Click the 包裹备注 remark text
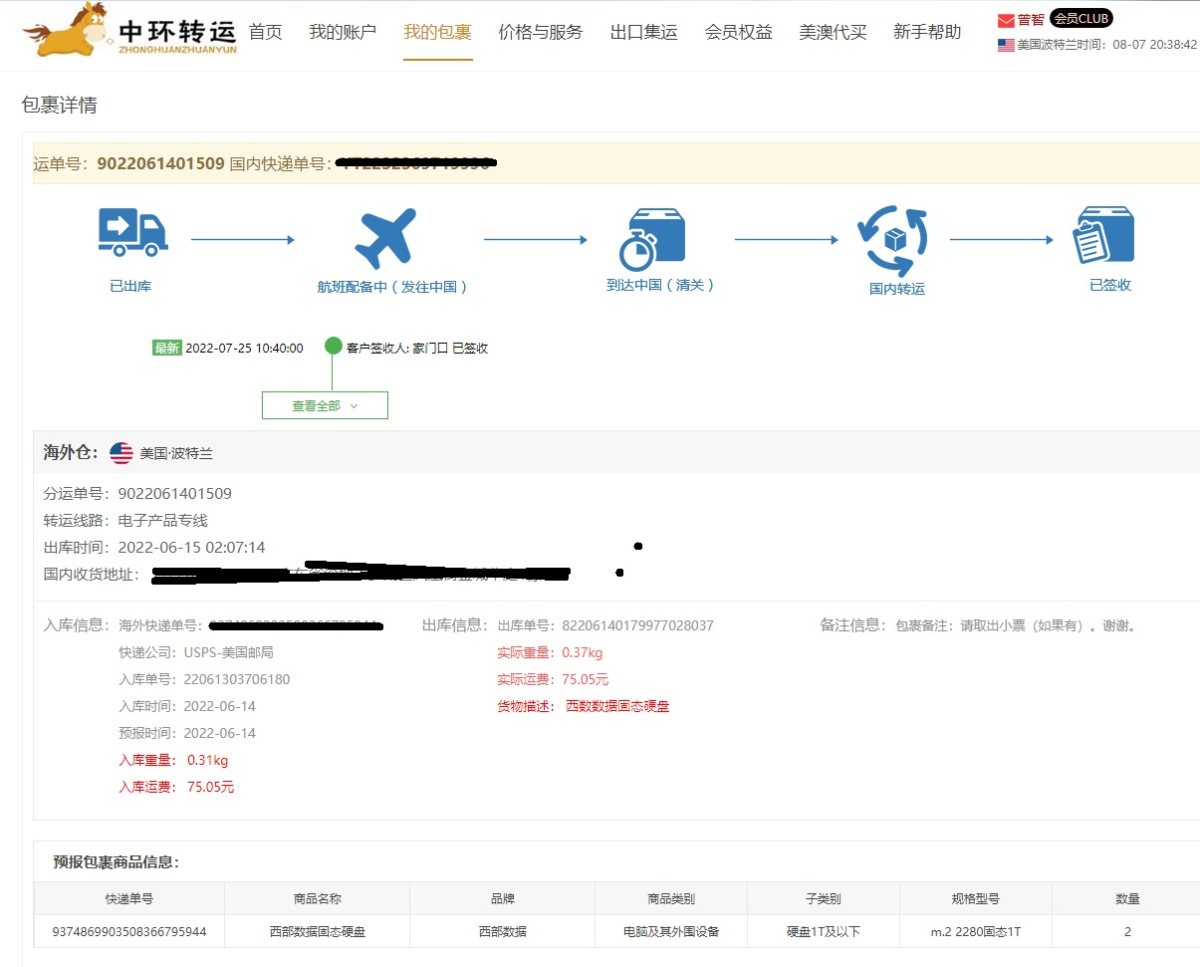 pyautogui.click(x=1015, y=626)
